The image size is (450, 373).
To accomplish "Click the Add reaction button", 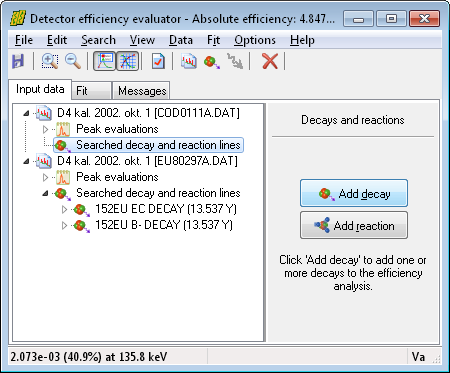I will coord(354,225).
